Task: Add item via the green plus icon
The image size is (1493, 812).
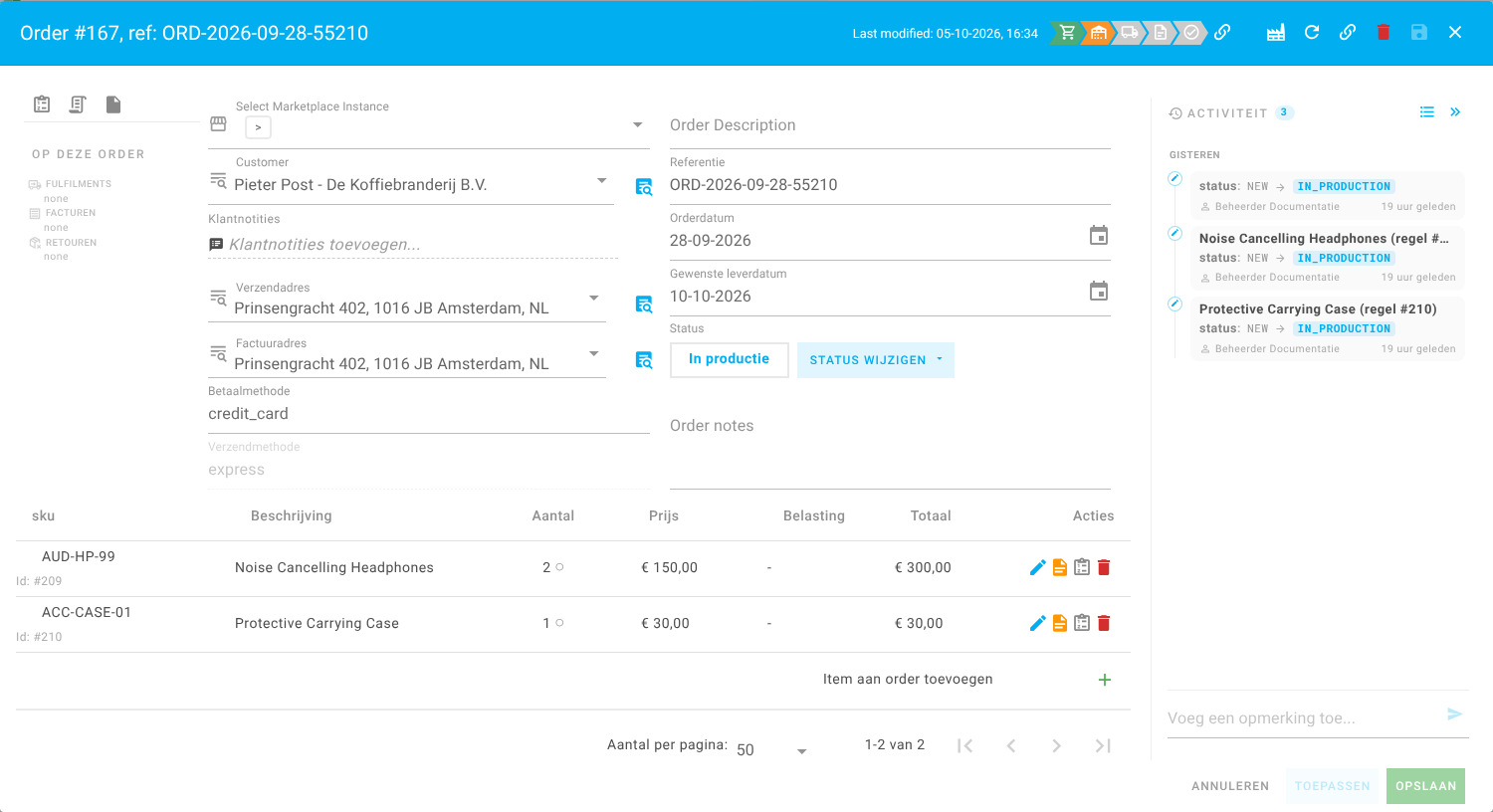Action: pyautogui.click(x=1105, y=680)
